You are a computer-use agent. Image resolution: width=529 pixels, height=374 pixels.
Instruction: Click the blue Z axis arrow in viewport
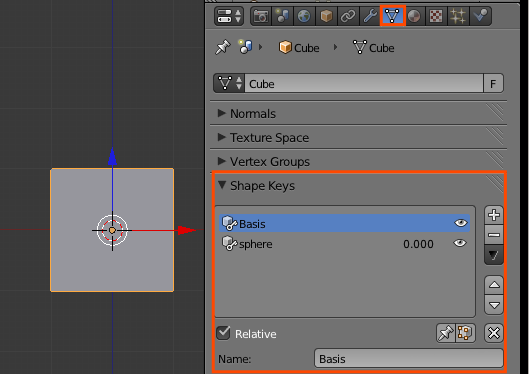point(112,157)
